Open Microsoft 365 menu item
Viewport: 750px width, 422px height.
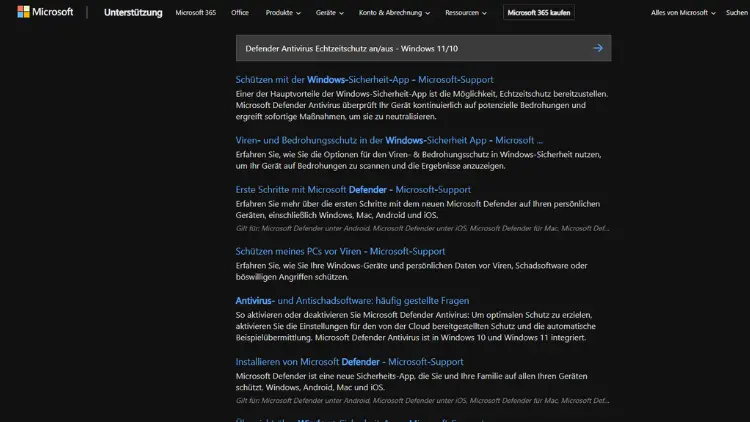pos(196,12)
